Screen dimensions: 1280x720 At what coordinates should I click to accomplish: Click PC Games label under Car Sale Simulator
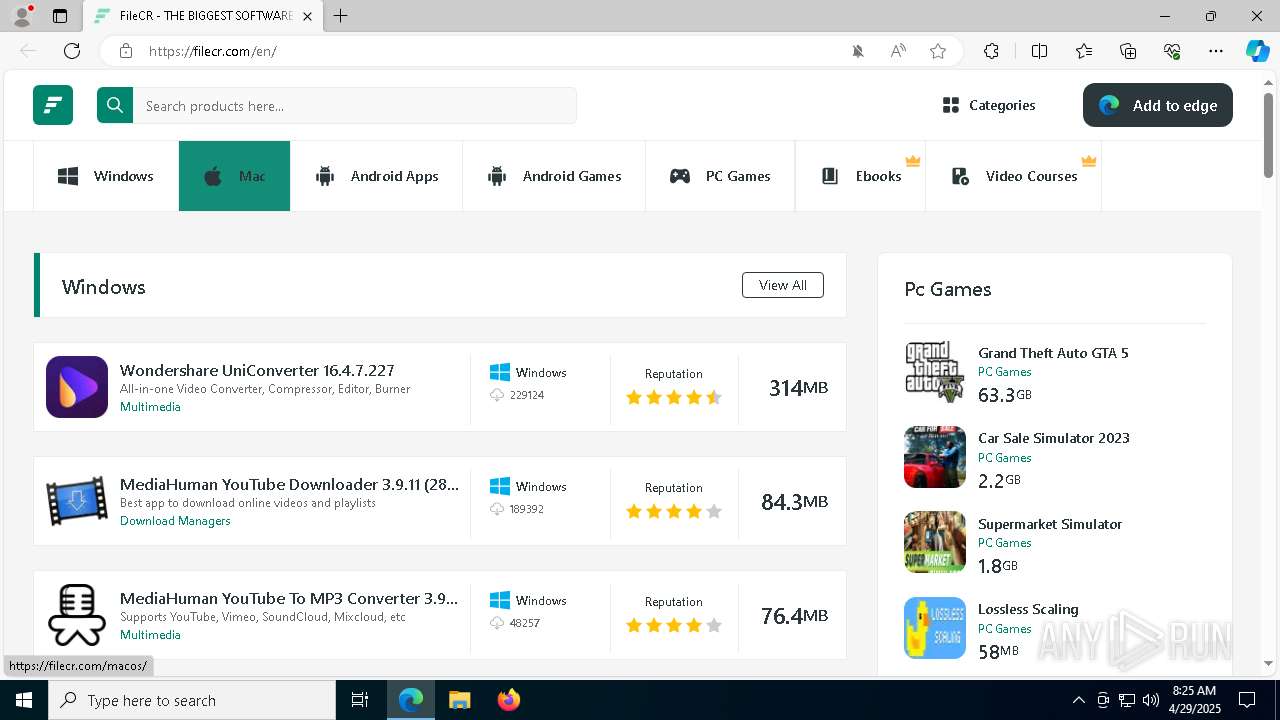[x=1004, y=458]
